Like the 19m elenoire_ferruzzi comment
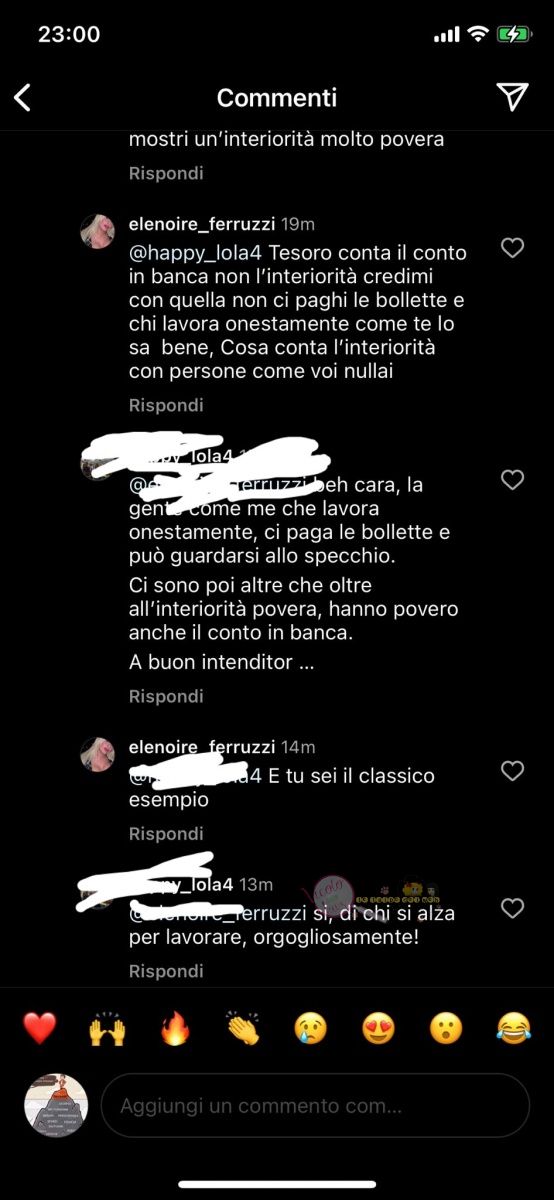 [x=512, y=248]
